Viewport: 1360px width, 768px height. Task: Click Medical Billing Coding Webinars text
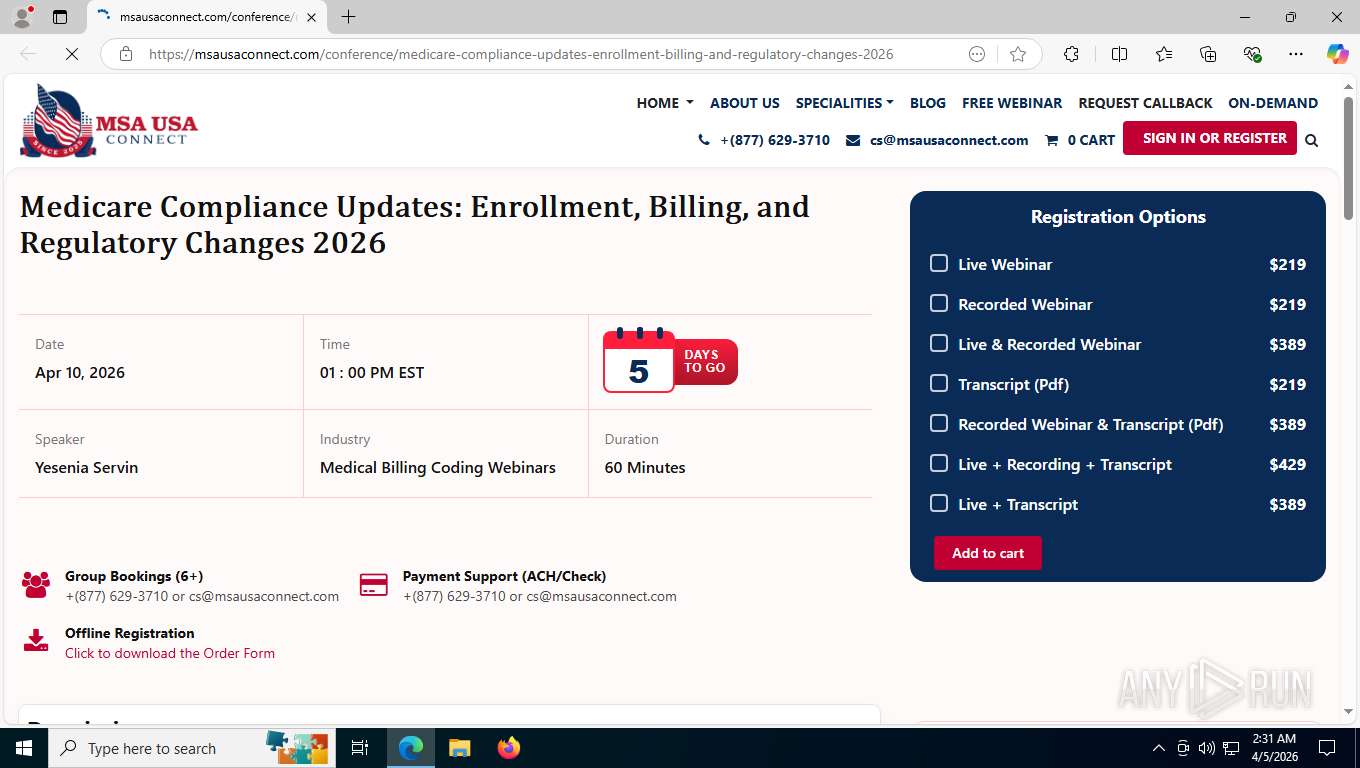(438, 467)
